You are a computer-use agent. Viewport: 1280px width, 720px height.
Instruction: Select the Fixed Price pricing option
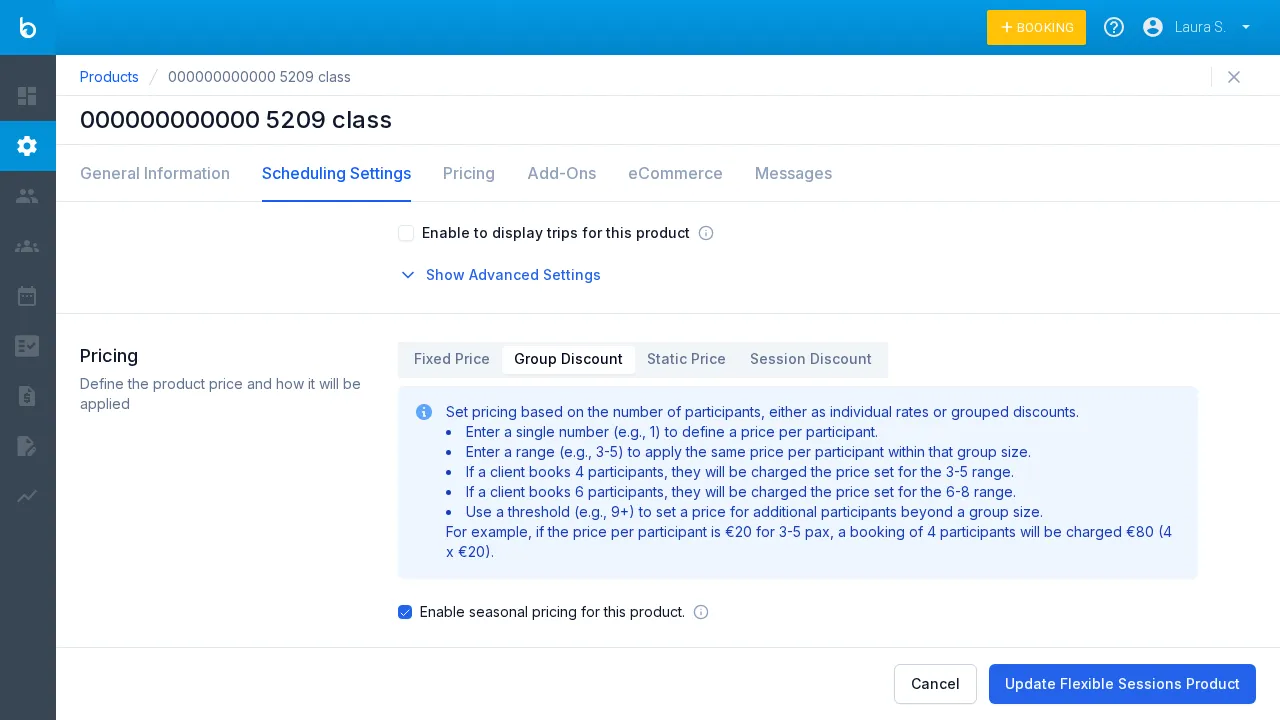(x=451, y=359)
